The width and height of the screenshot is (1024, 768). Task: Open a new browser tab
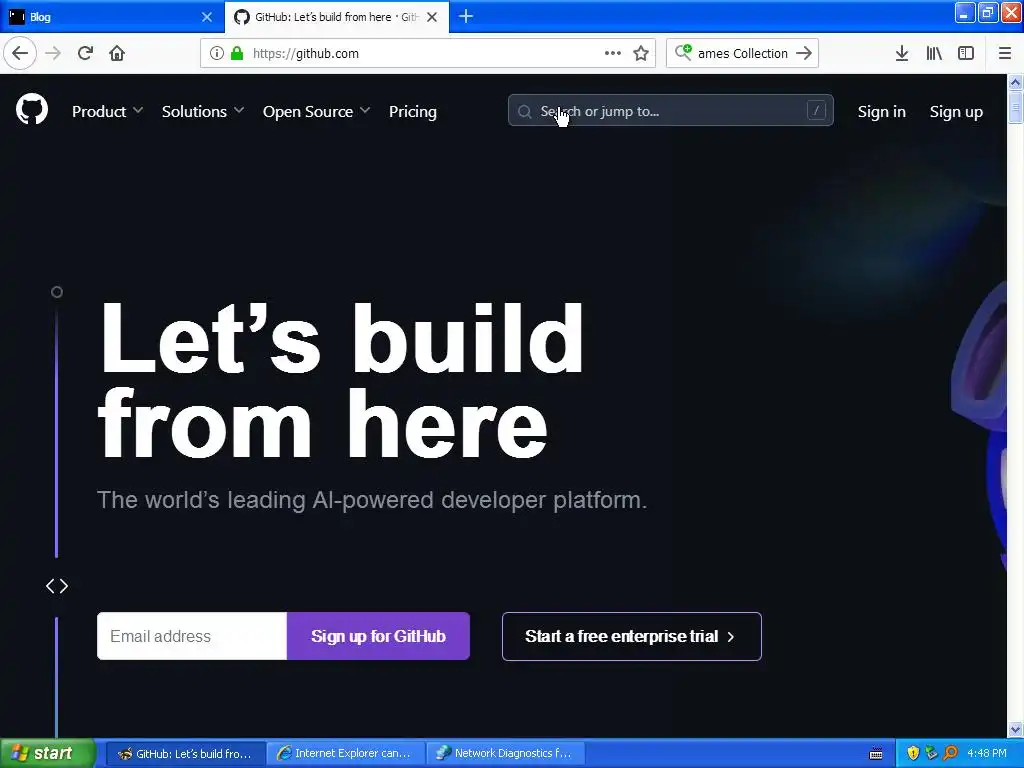click(466, 16)
